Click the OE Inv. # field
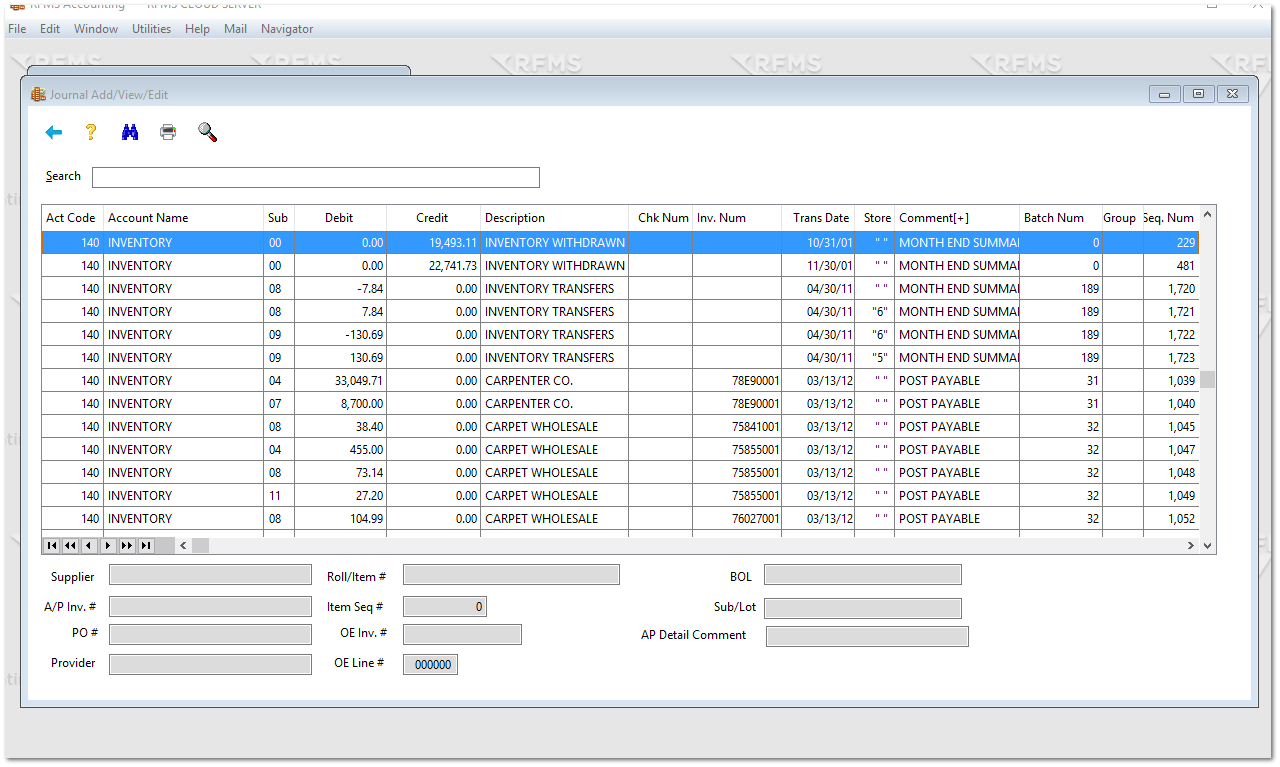Image resolution: width=1280 pixels, height=767 pixels. click(462, 634)
